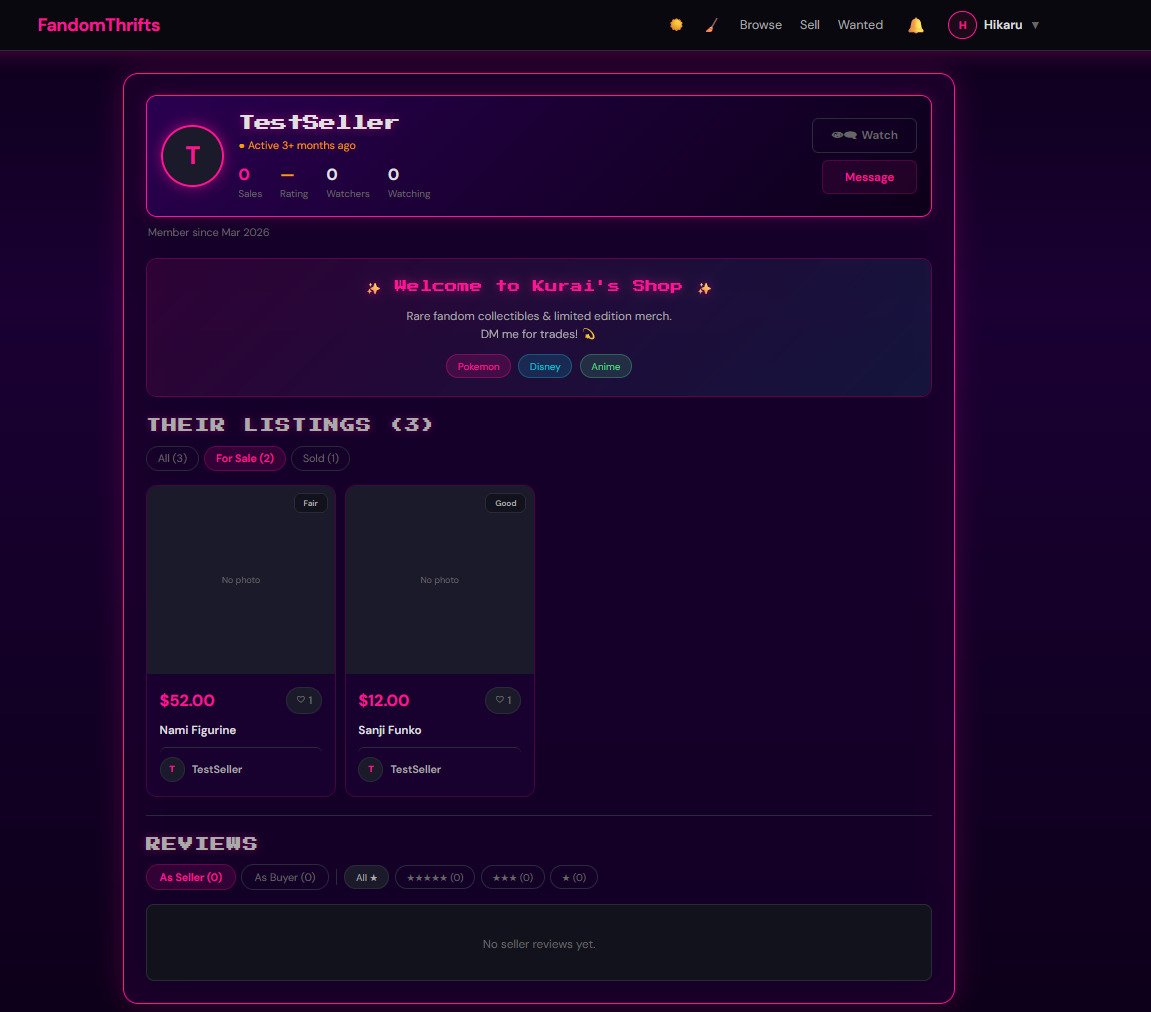Click the Good condition badge

point(506,503)
